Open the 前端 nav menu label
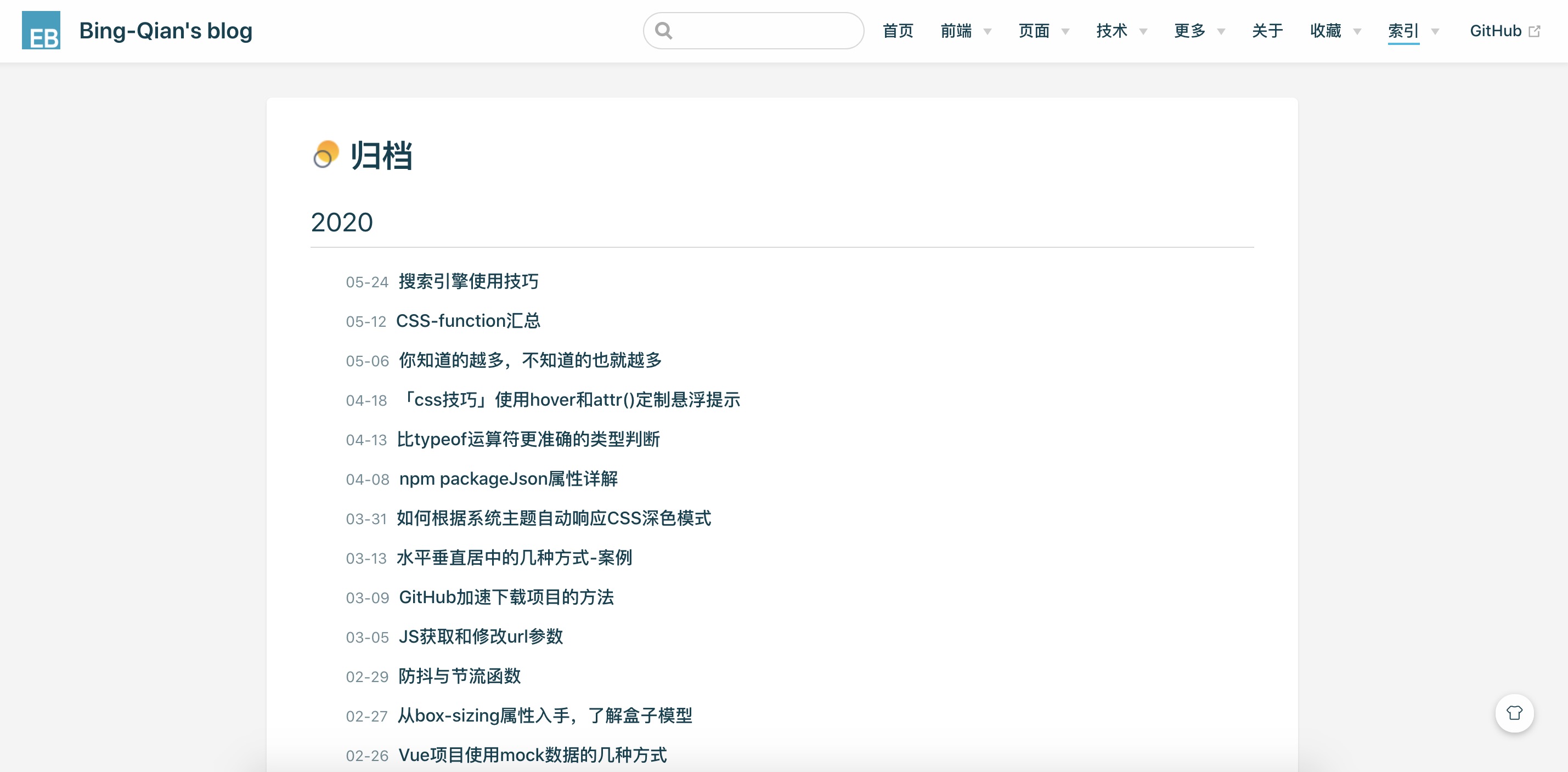 click(956, 30)
